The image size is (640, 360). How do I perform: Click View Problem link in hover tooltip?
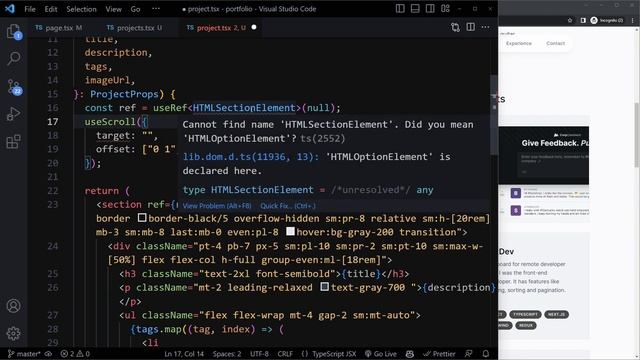217,206
